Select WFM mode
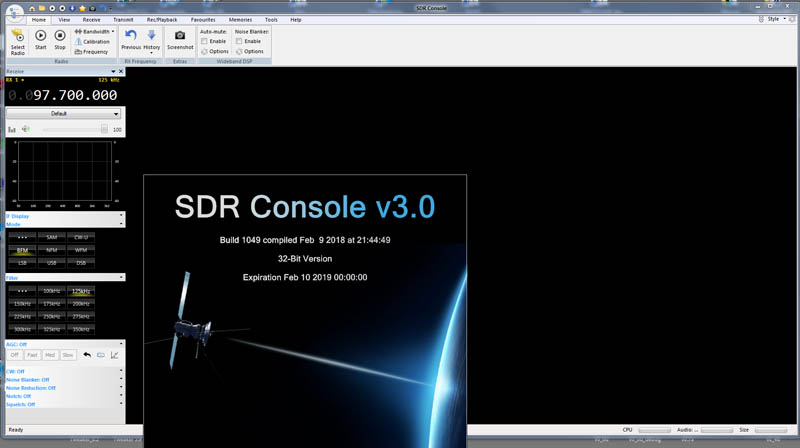Viewport: 800px width, 448px height. [x=81, y=250]
